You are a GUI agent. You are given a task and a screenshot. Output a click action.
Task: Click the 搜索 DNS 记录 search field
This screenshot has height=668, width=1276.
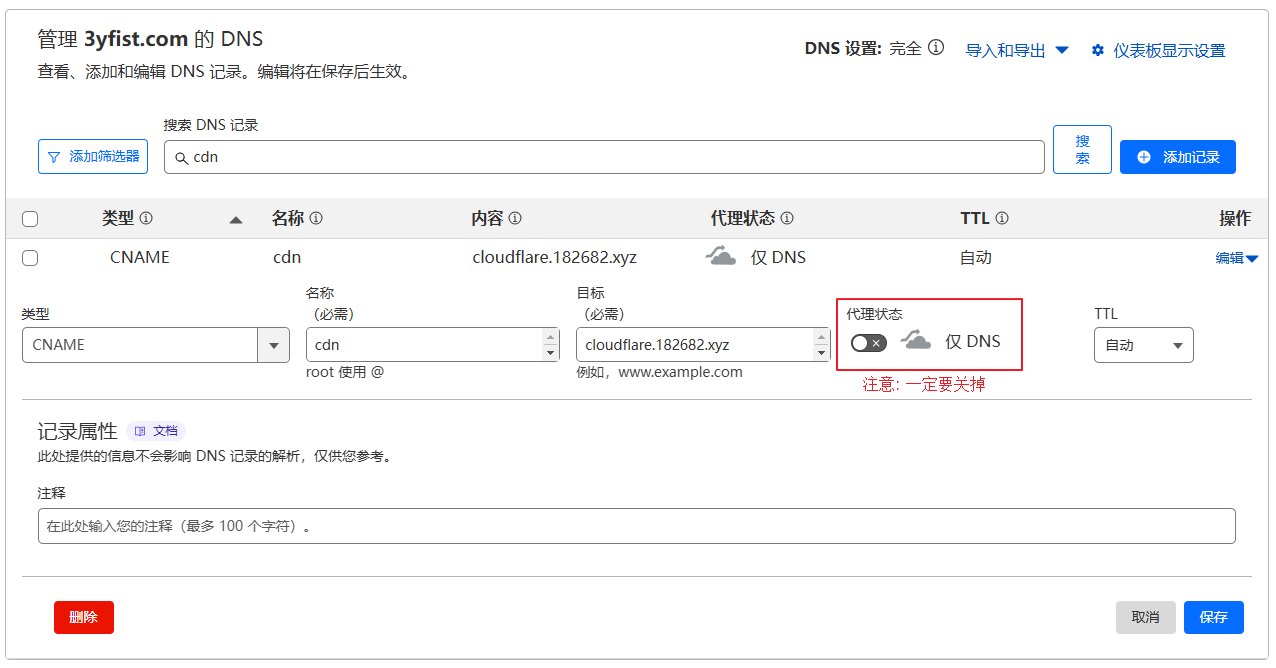pyautogui.click(x=604, y=157)
